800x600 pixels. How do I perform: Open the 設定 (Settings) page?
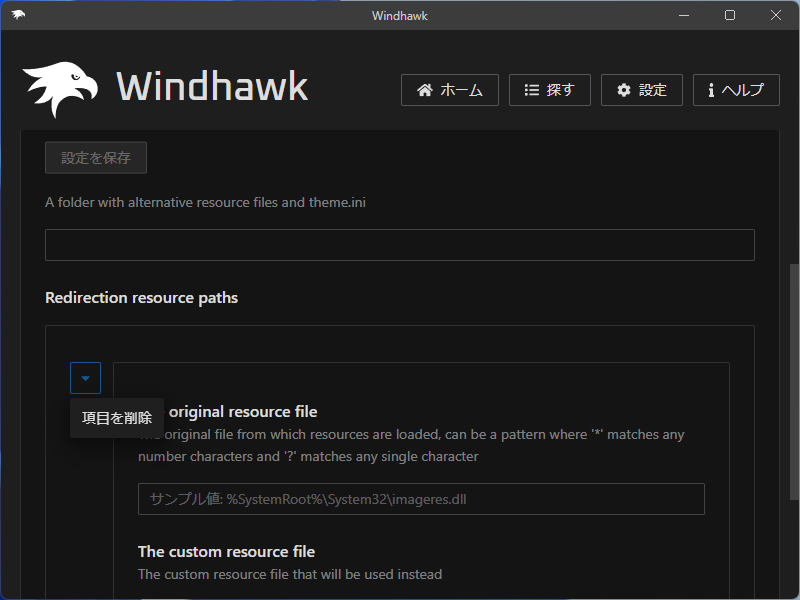point(641,90)
